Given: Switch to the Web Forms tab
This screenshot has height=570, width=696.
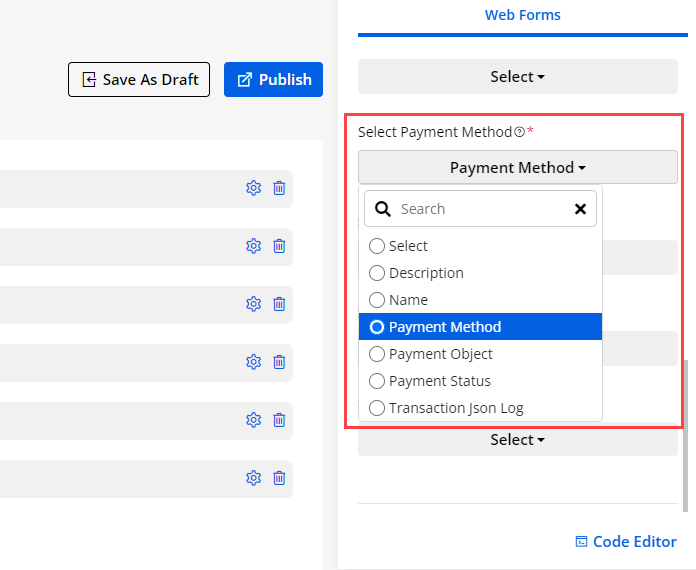Looking at the screenshot, I should click(522, 15).
